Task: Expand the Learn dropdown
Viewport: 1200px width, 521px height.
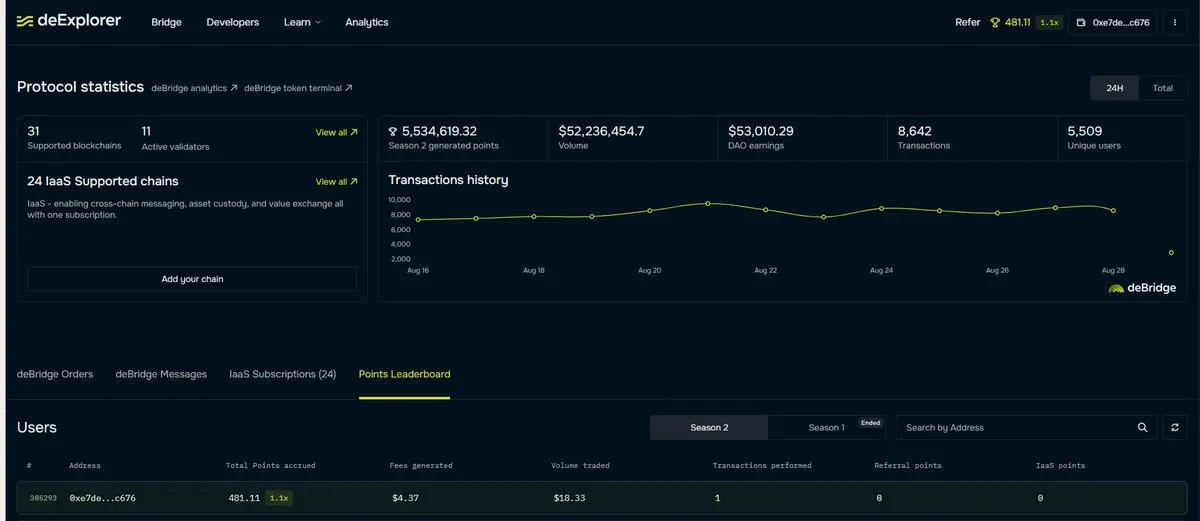Action: click(x=302, y=22)
